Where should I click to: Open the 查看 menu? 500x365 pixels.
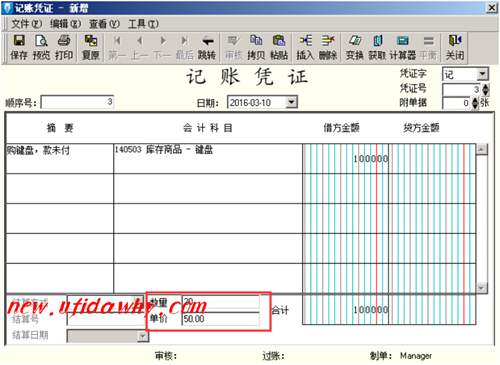pyautogui.click(x=104, y=24)
